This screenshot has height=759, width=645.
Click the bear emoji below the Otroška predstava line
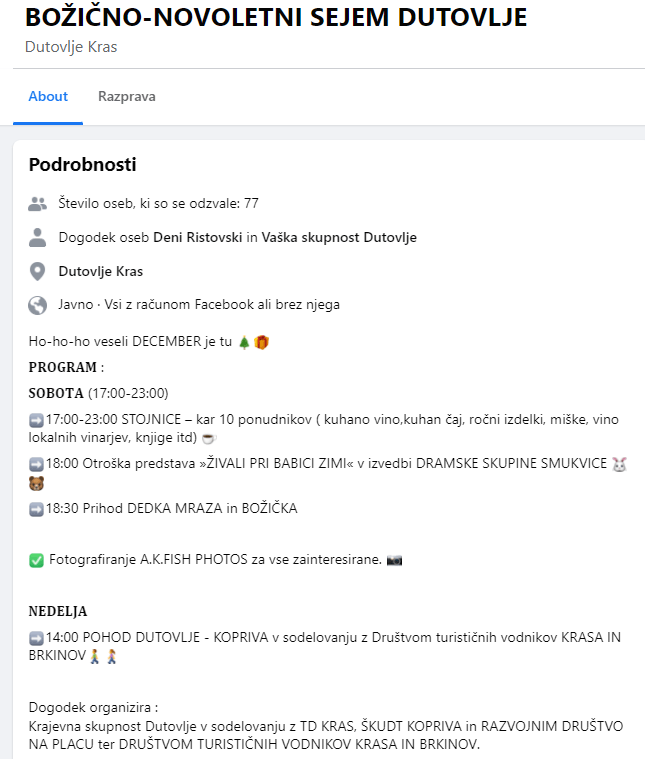(36, 484)
